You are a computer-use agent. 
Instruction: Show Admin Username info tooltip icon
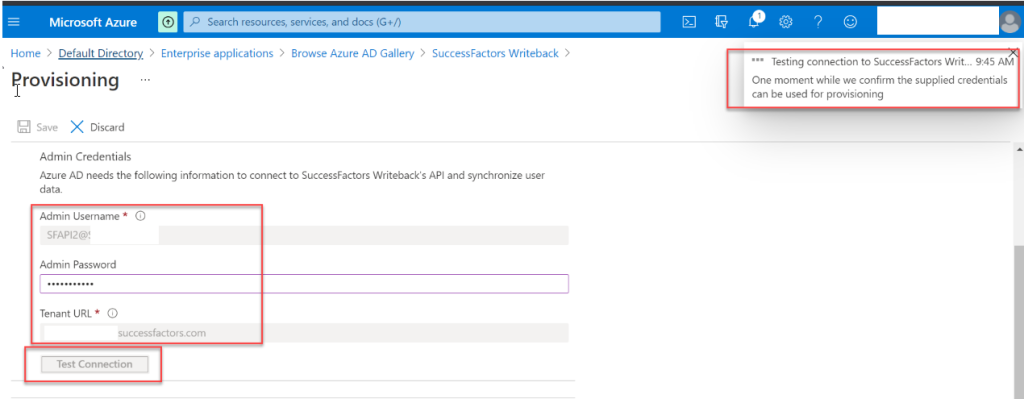click(140, 215)
